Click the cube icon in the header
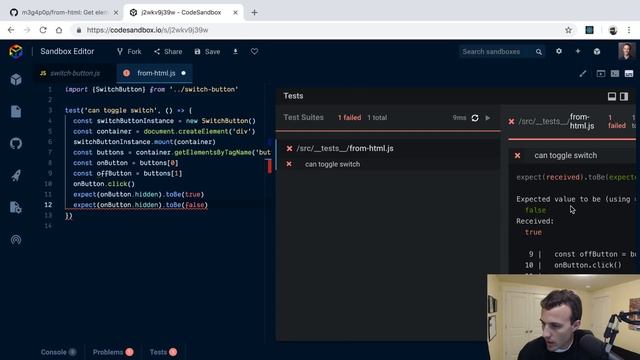The width and height of the screenshot is (640, 360). [x=597, y=51]
